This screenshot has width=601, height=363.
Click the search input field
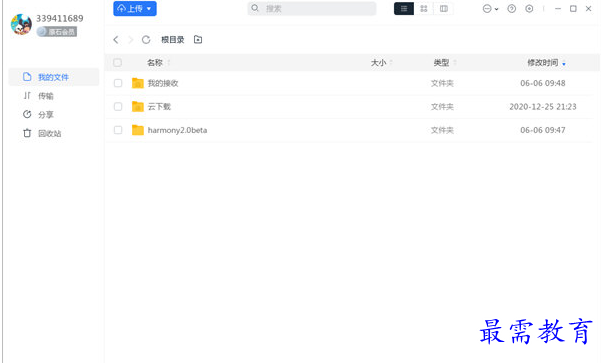click(312, 8)
